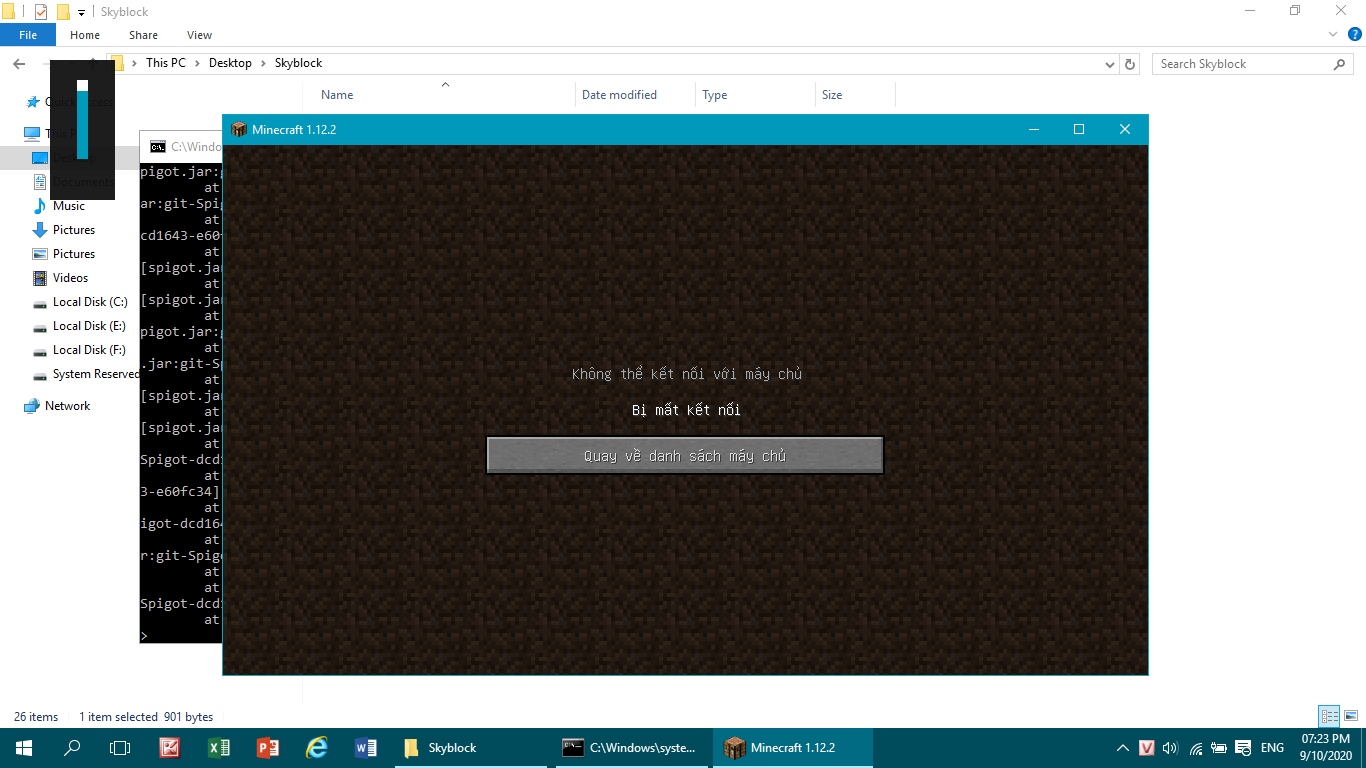The image size is (1366, 768).
Task: Open Local Disk (F:) in navigation pane
Action: 90,350
